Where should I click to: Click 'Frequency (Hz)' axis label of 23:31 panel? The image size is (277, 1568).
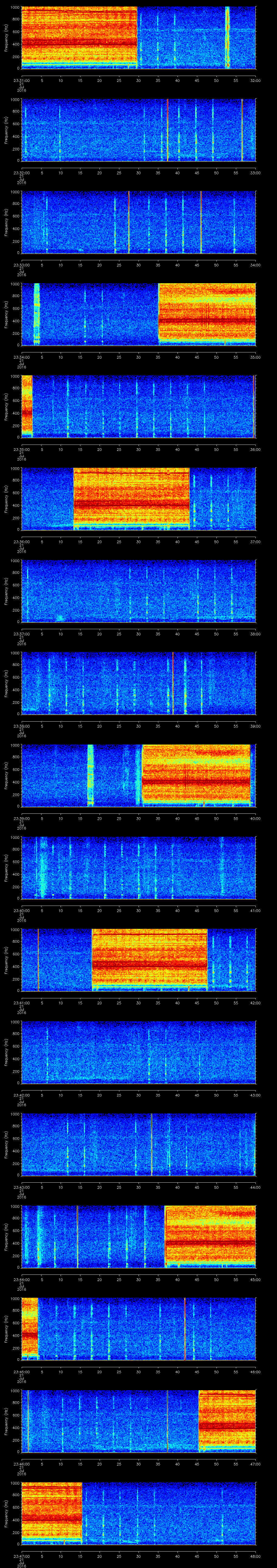6,38
